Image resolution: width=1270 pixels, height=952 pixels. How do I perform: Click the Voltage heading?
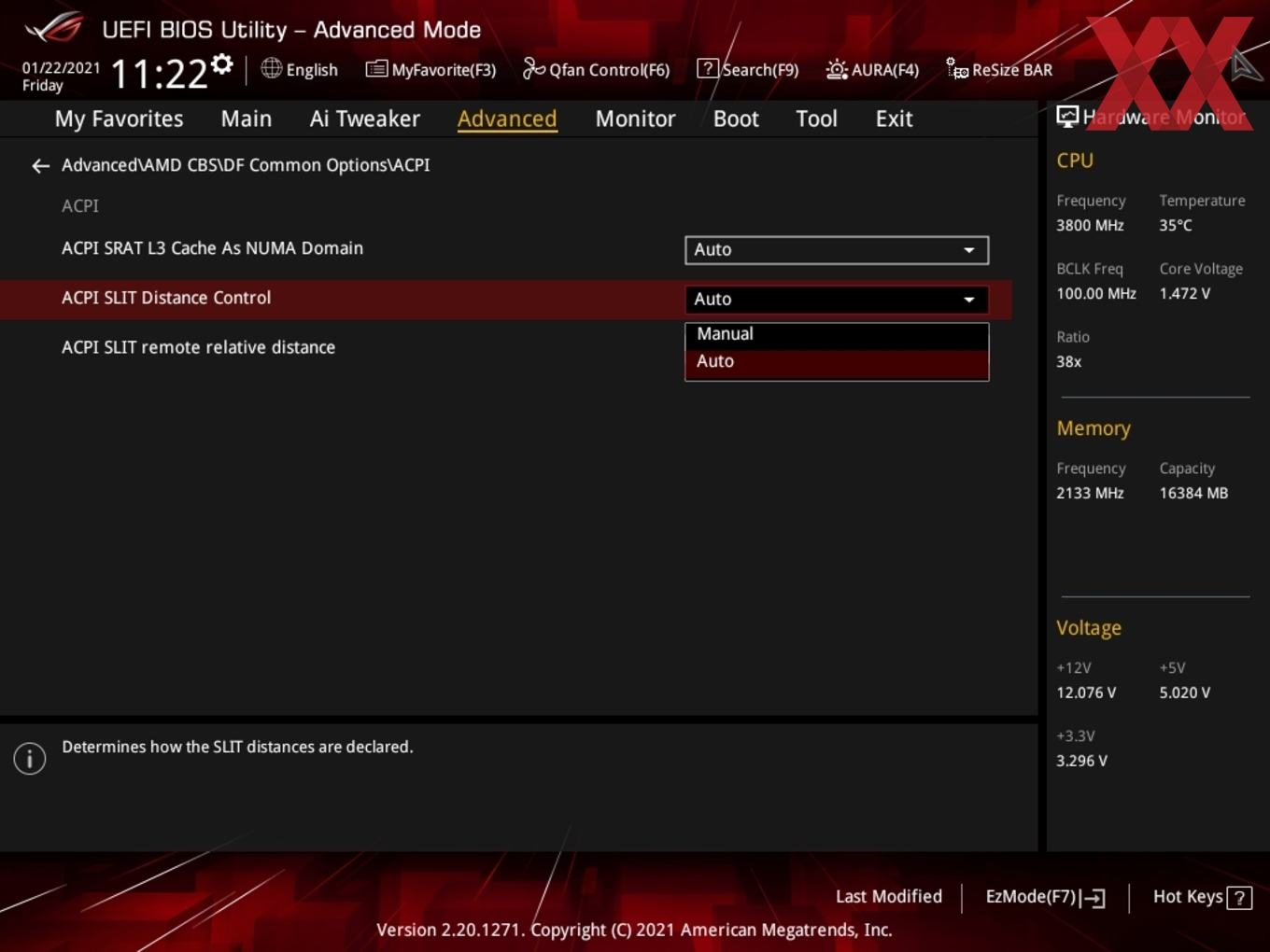point(1089,628)
